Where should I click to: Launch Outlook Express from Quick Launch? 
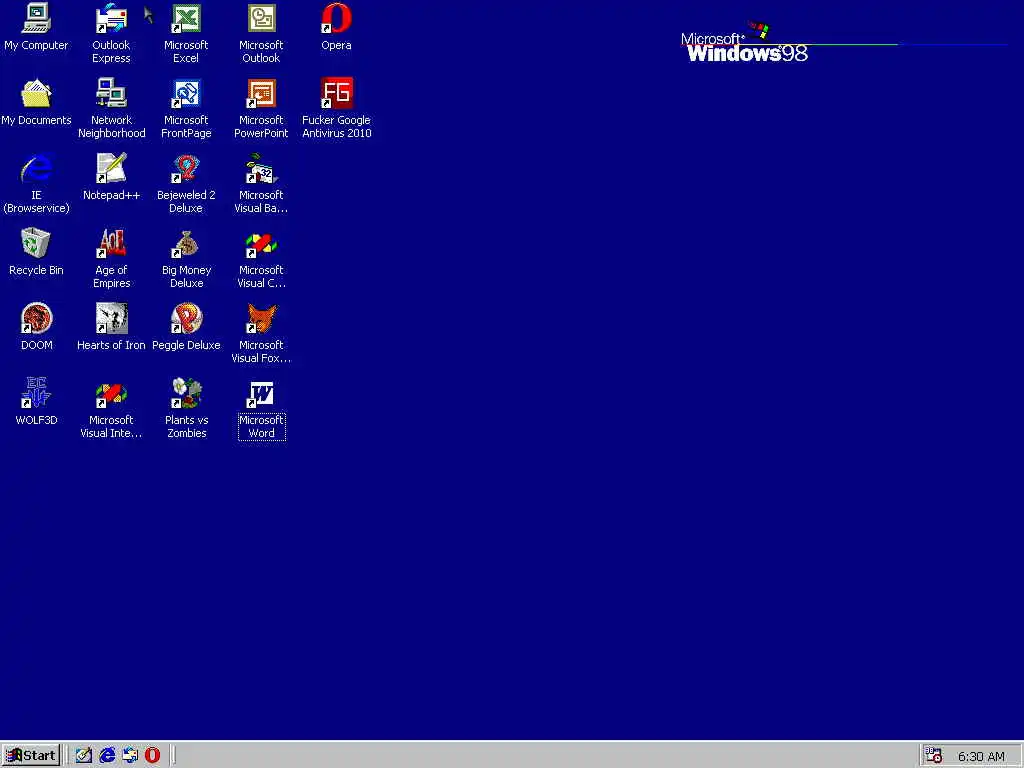click(129, 756)
